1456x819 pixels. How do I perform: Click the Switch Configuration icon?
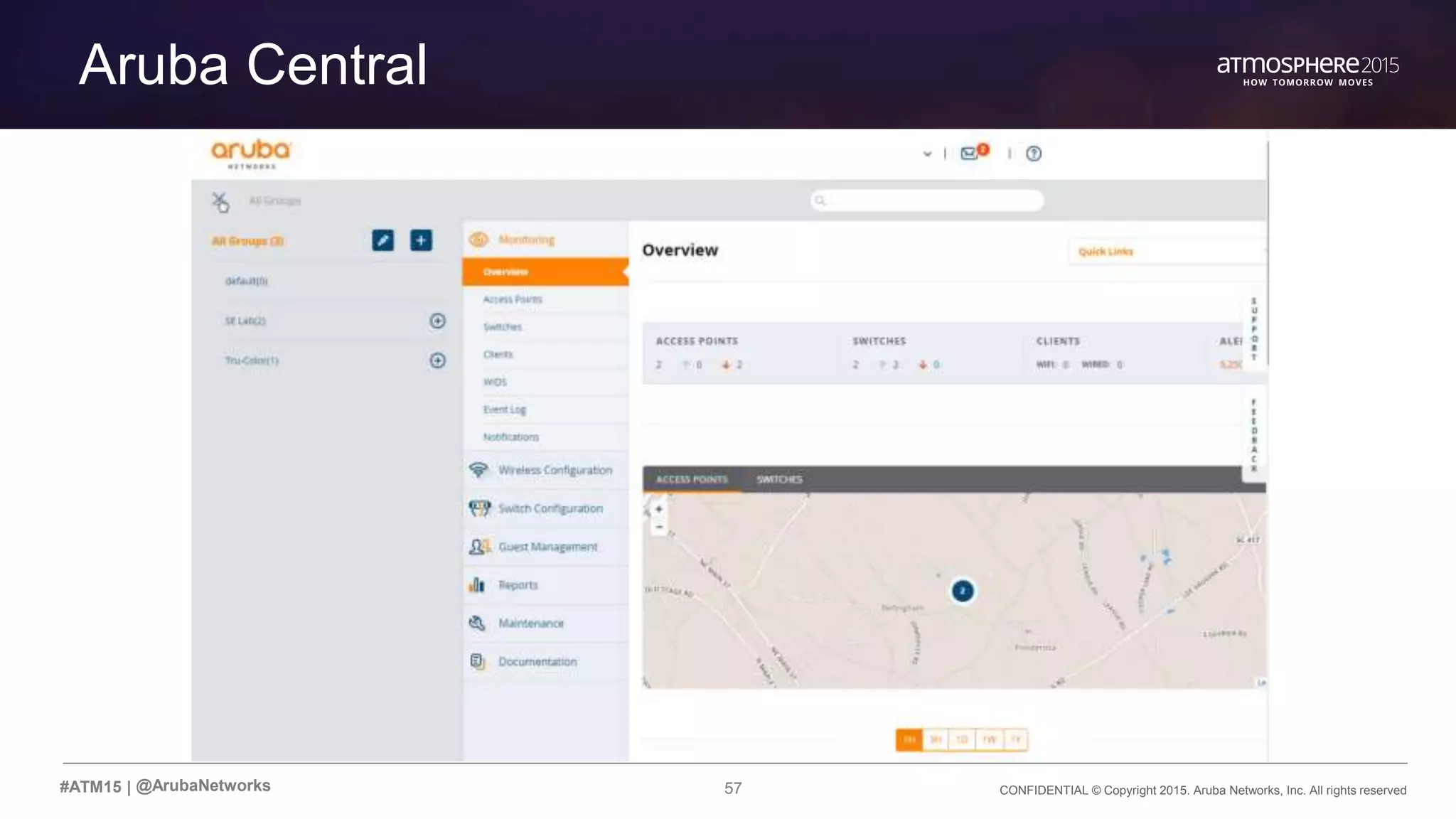pos(480,508)
